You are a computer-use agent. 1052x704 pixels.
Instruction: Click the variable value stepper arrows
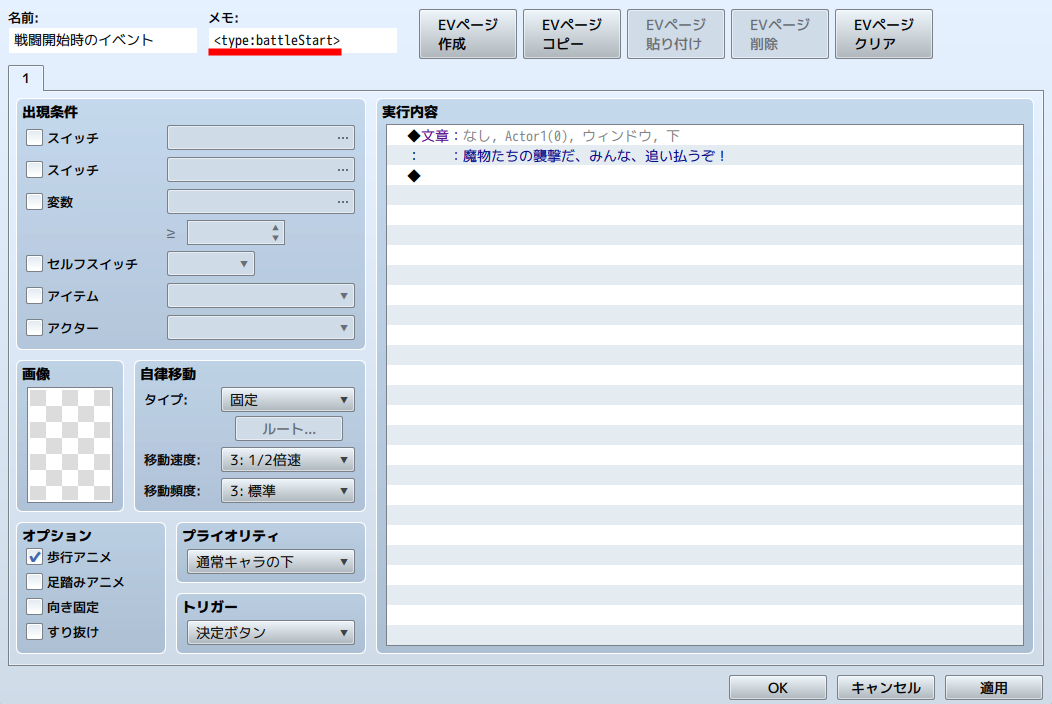click(275, 233)
